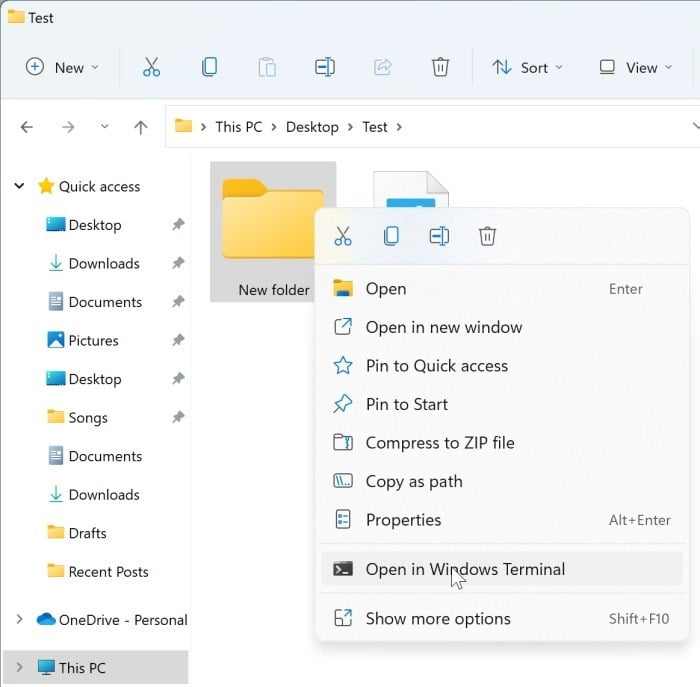The height and width of the screenshot is (687, 700).
Task: Select Pin to Quick access
Action: (x=502, y=366)
